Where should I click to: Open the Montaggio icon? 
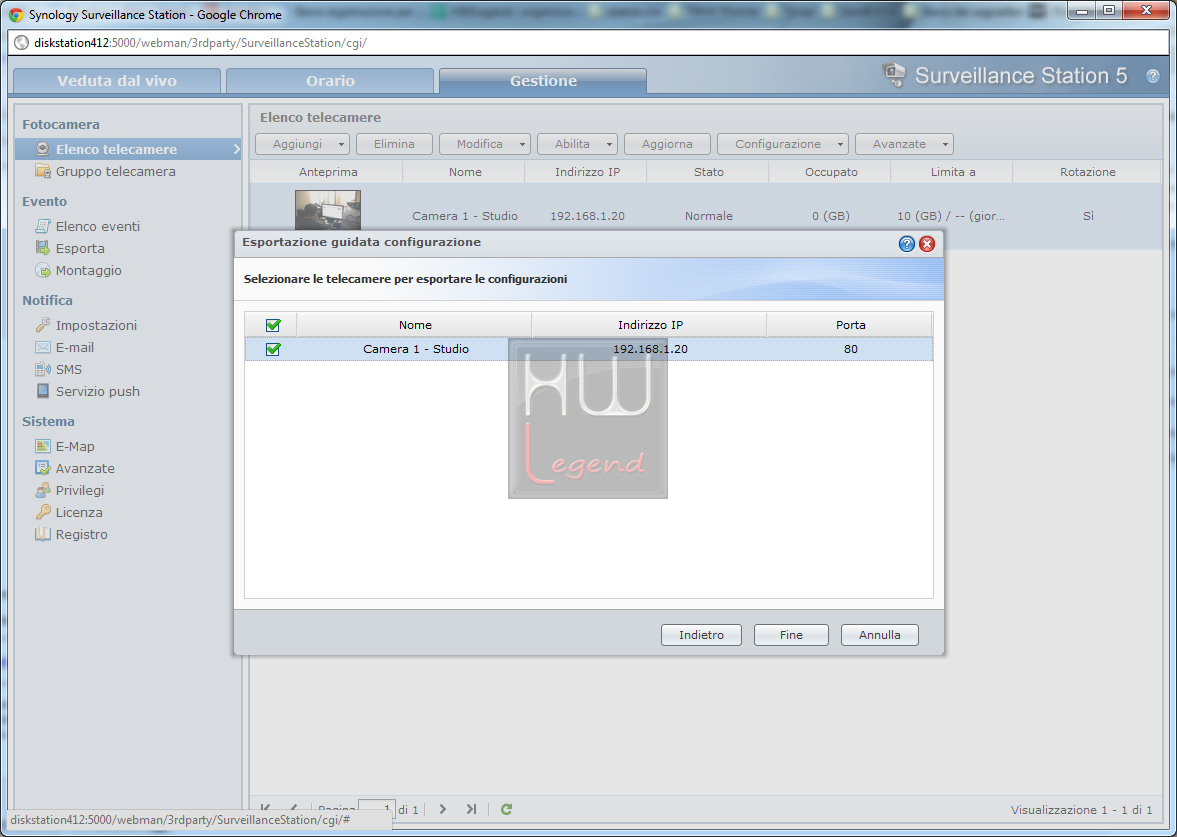[x=44, y=270]
